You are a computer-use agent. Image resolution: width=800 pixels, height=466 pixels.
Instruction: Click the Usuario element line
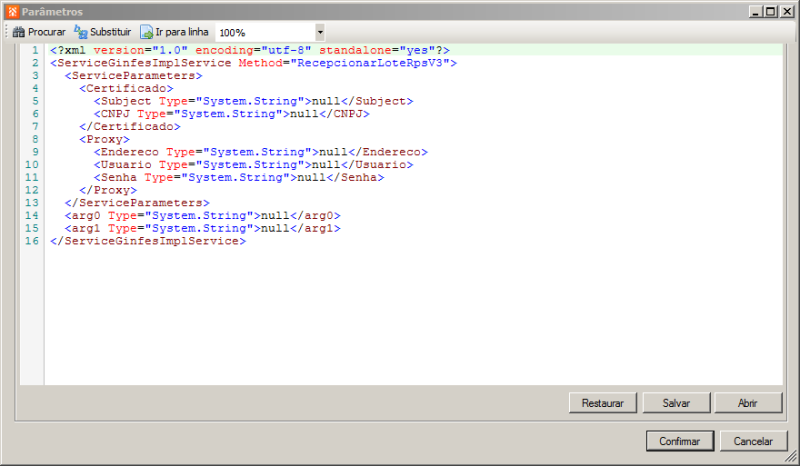(254, 165)
